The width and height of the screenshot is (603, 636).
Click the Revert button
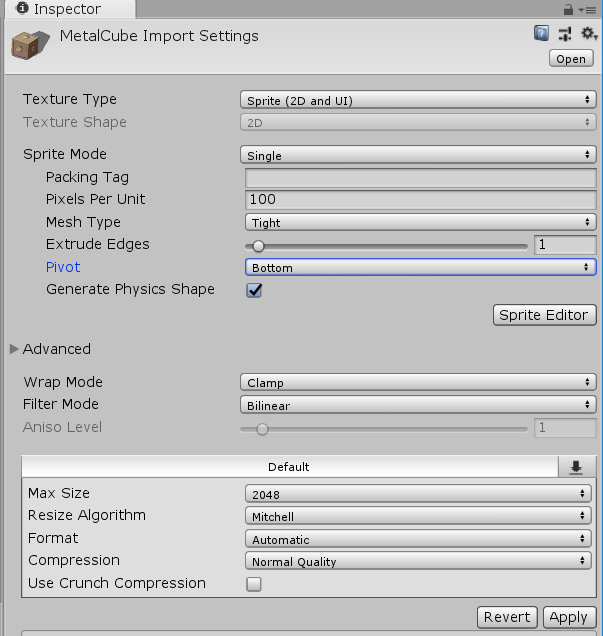point(507,617)
